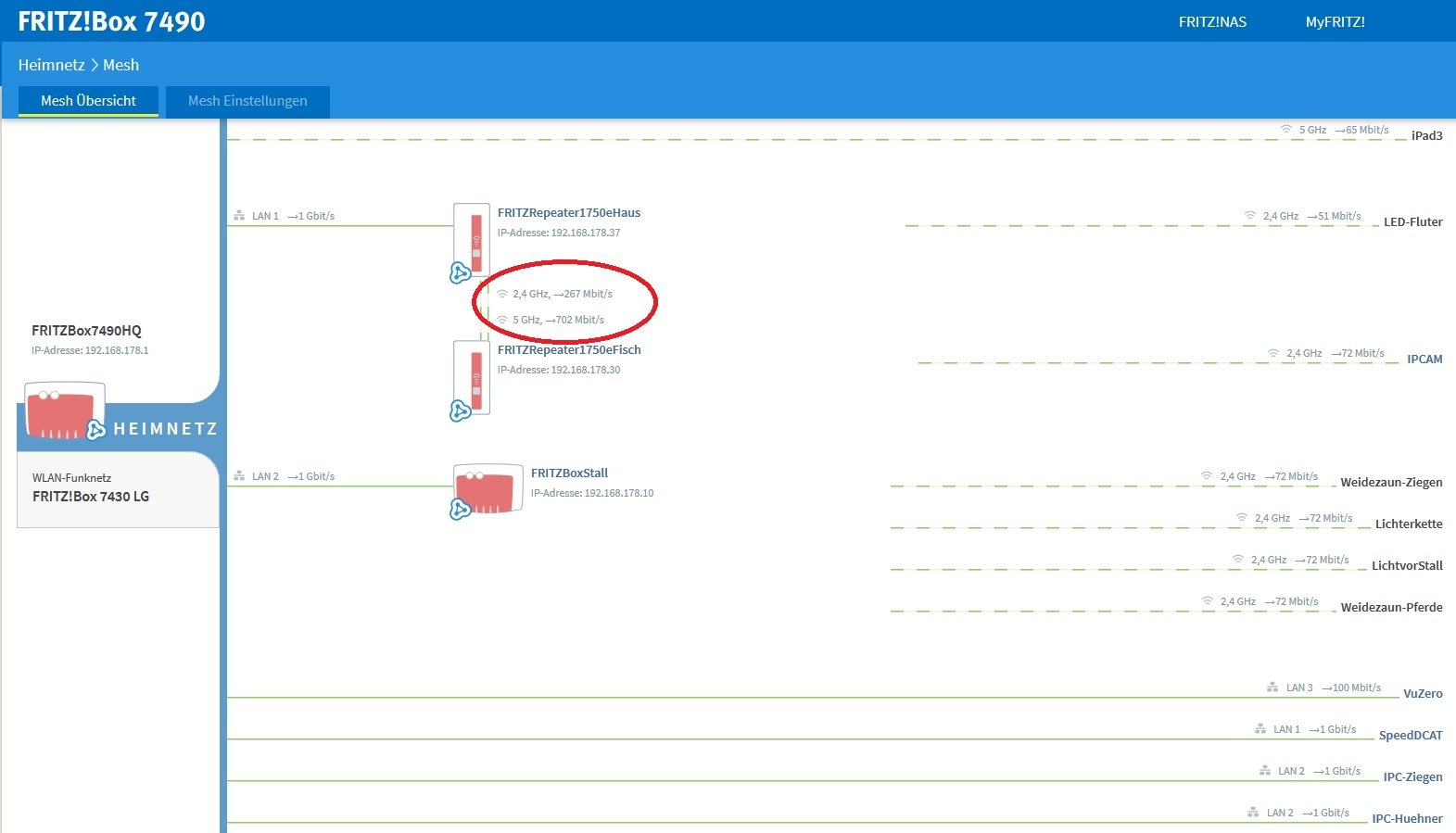The width and height of the screenshot is (1456, 833).
Task: Click IP-Adresse 192.168.178.1 text
Action: (90, 350)
